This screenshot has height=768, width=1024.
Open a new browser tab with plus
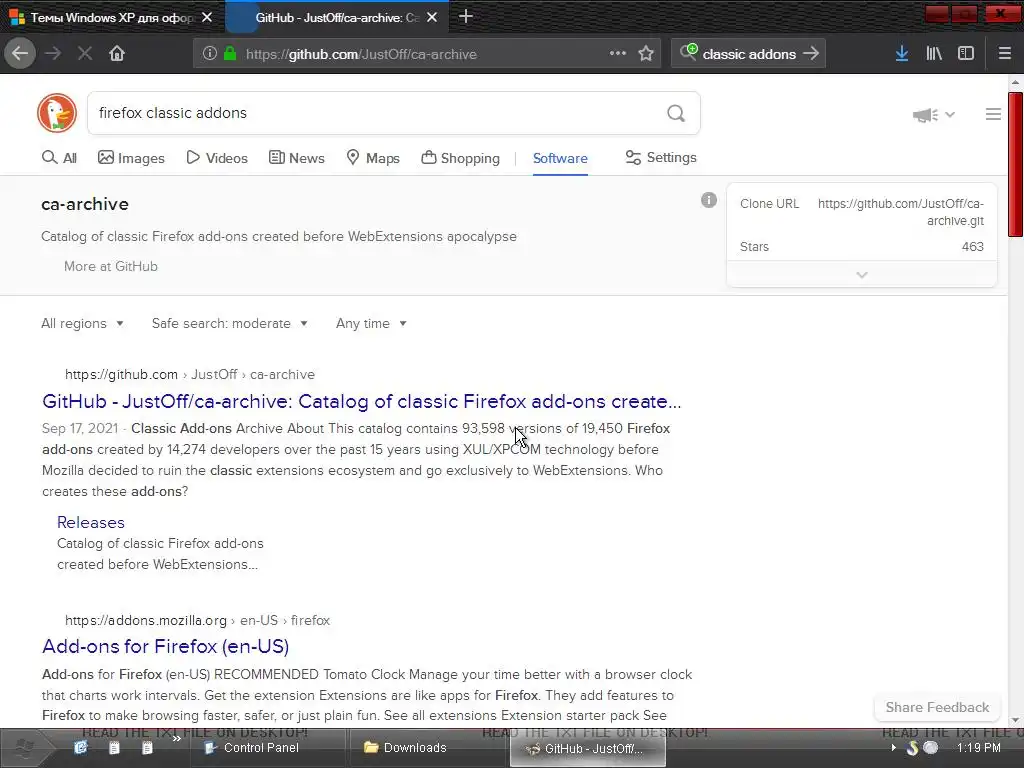point(466,16)
